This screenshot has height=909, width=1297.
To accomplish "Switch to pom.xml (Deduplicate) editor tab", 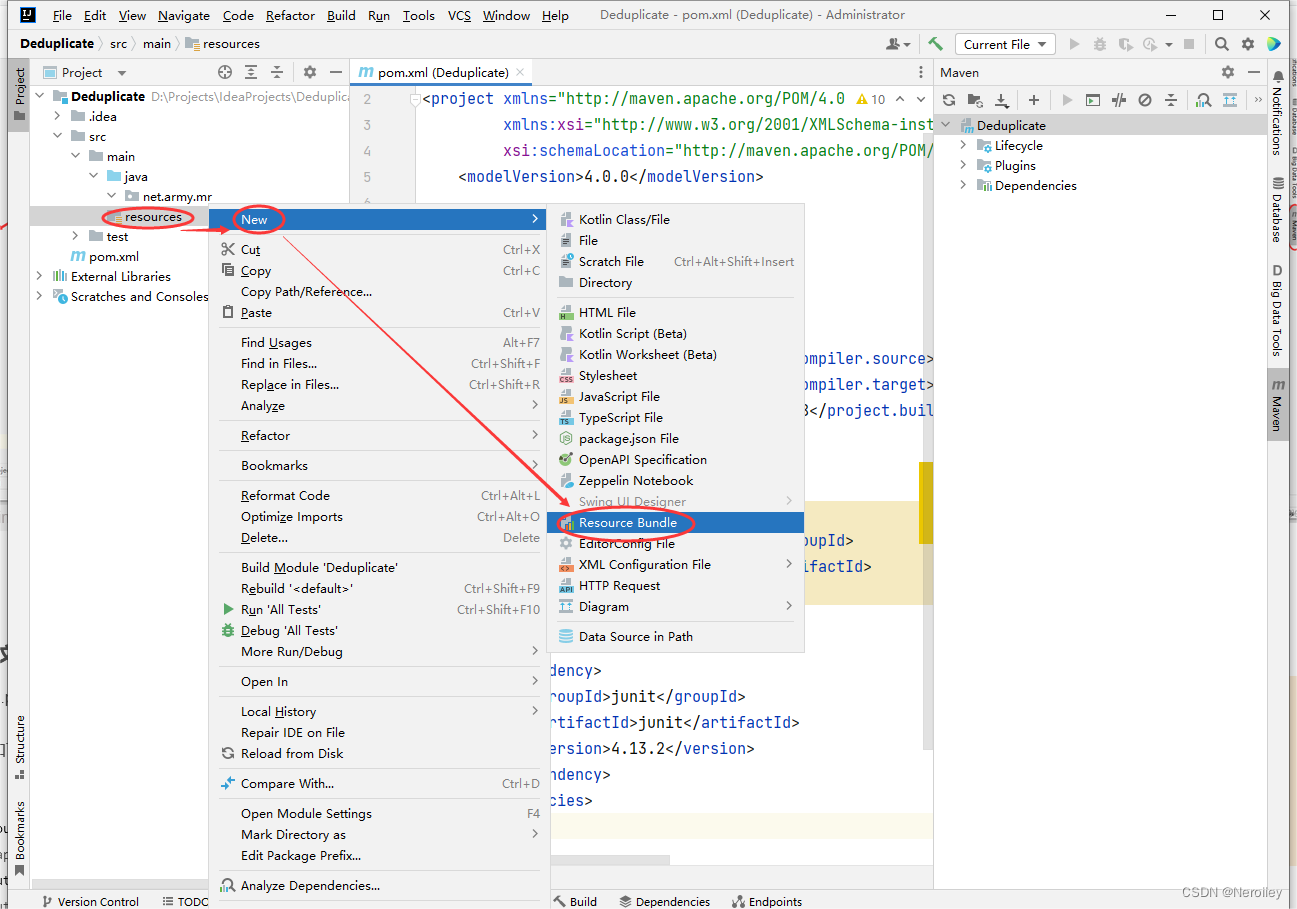I will (x=441, y=72).
